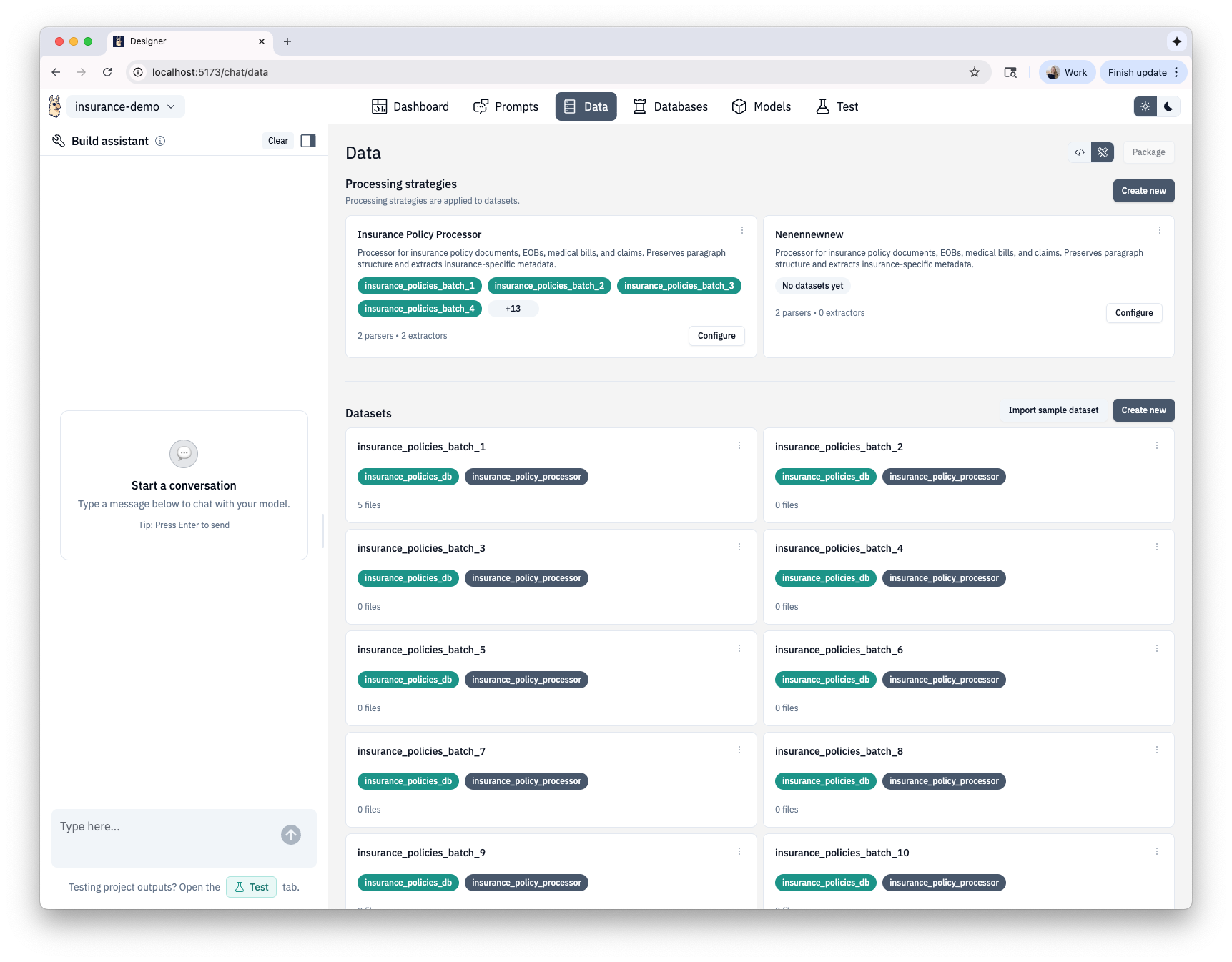Screen dimensions: 1232x962
Task: Open a new browser tab
Action: pyautogui.click(x=287, y=41)
